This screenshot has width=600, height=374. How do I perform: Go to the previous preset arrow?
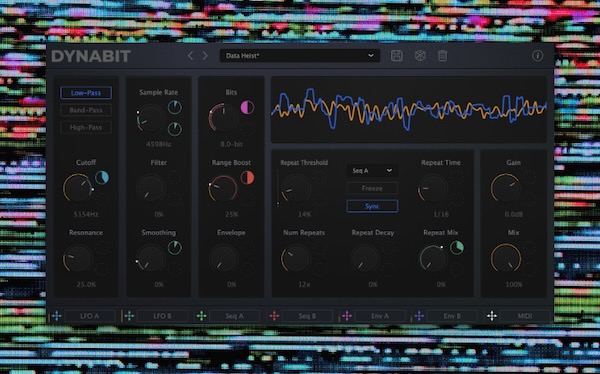(x=190, y=56)
